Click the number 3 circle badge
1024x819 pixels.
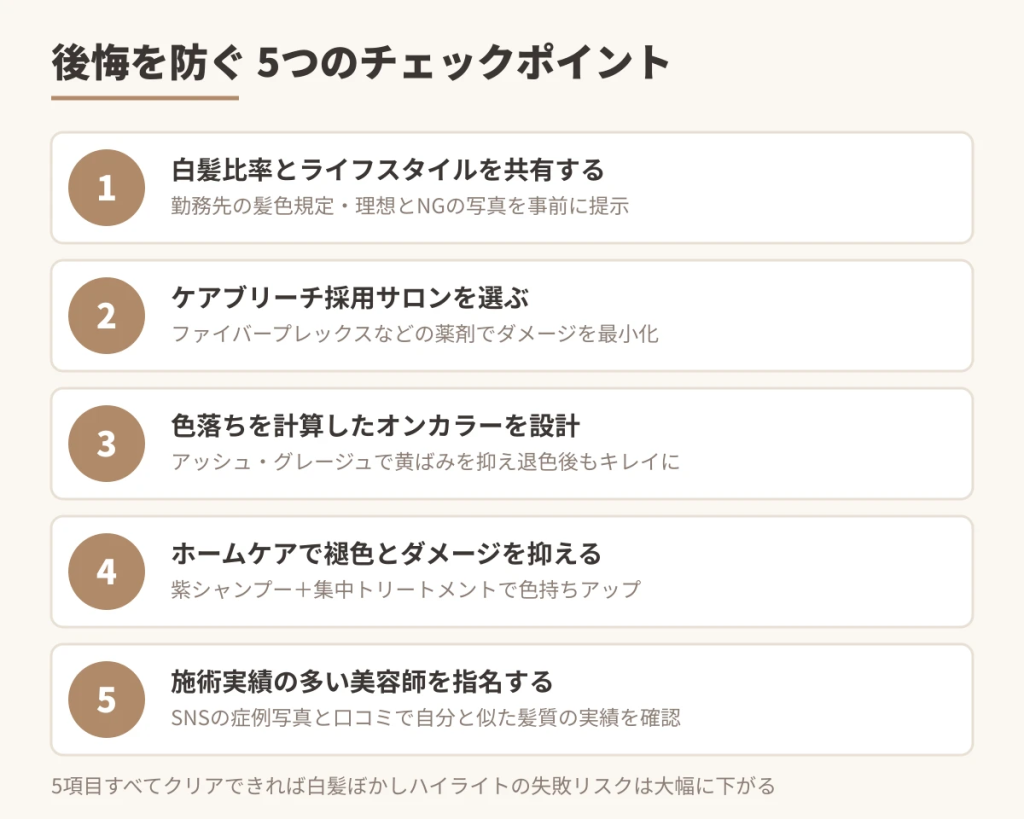pos(106,444)
